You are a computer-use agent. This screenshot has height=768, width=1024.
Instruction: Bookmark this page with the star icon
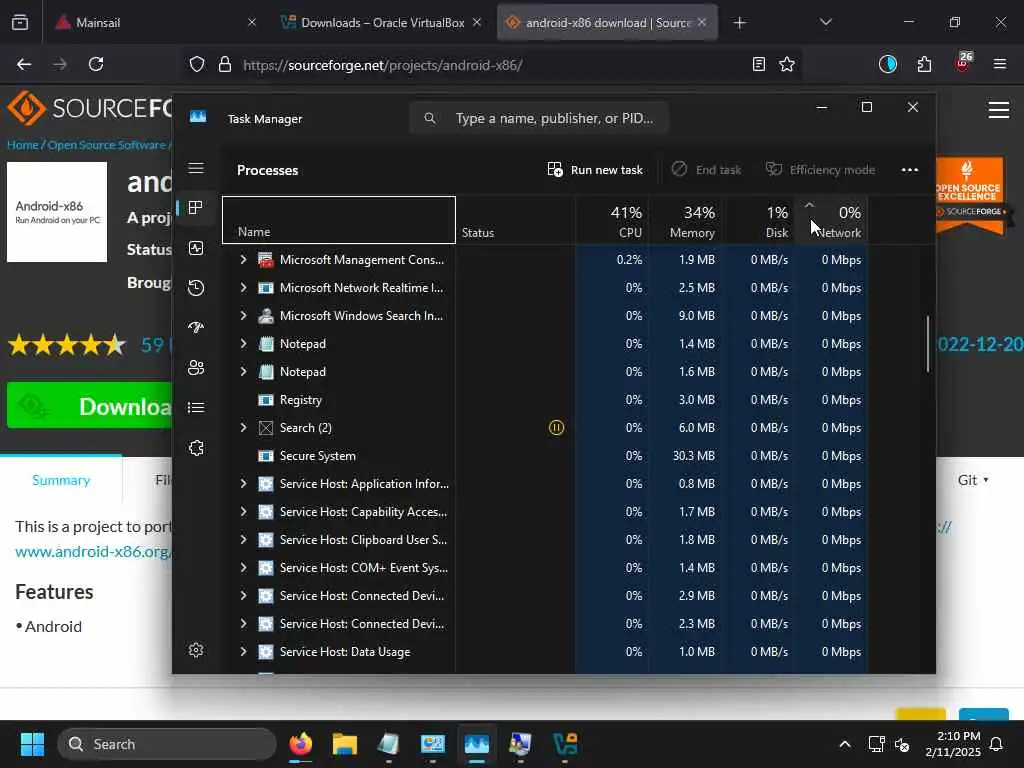coord(787,64)
